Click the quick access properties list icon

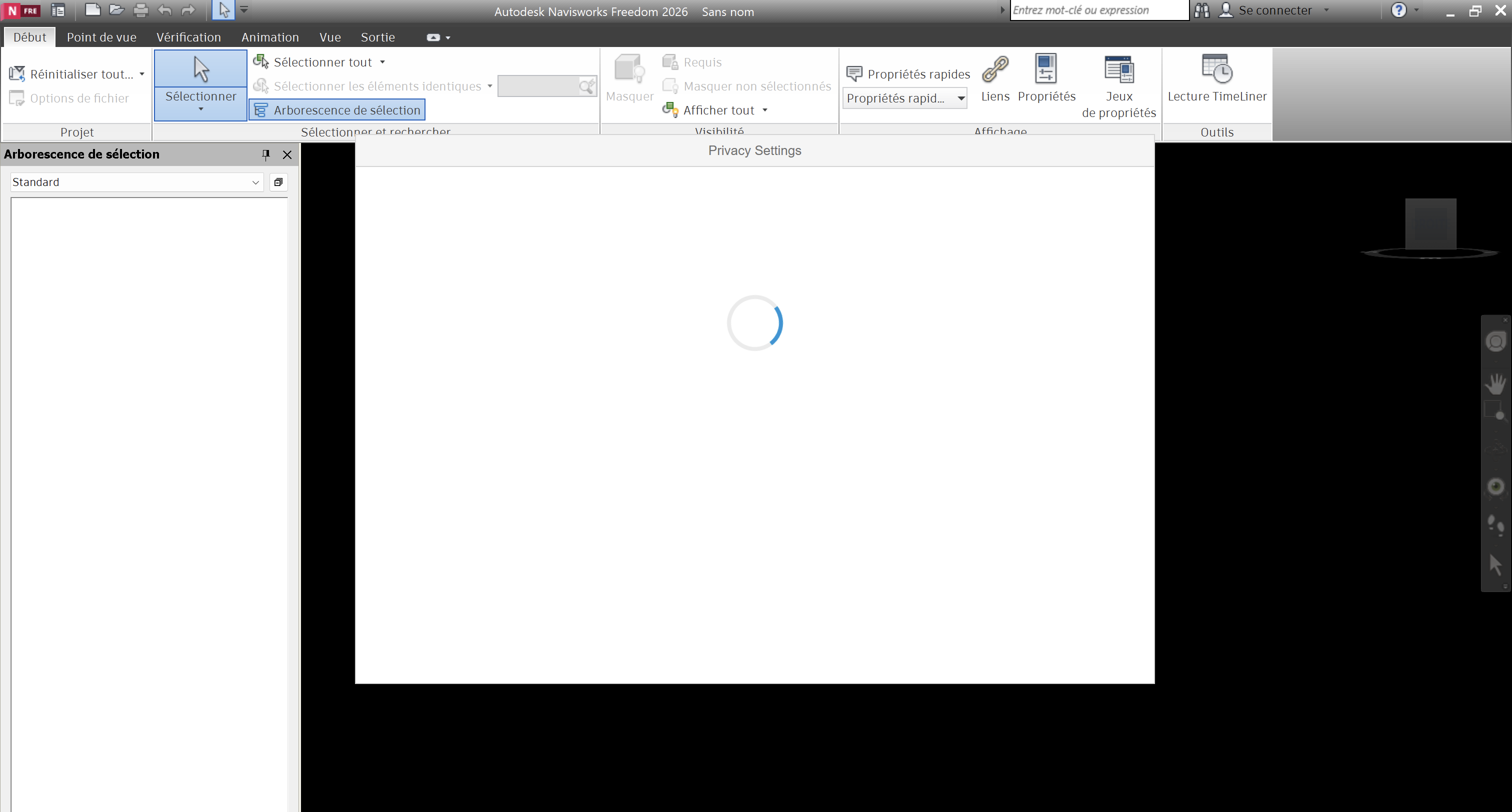click(x=57, y=10)
